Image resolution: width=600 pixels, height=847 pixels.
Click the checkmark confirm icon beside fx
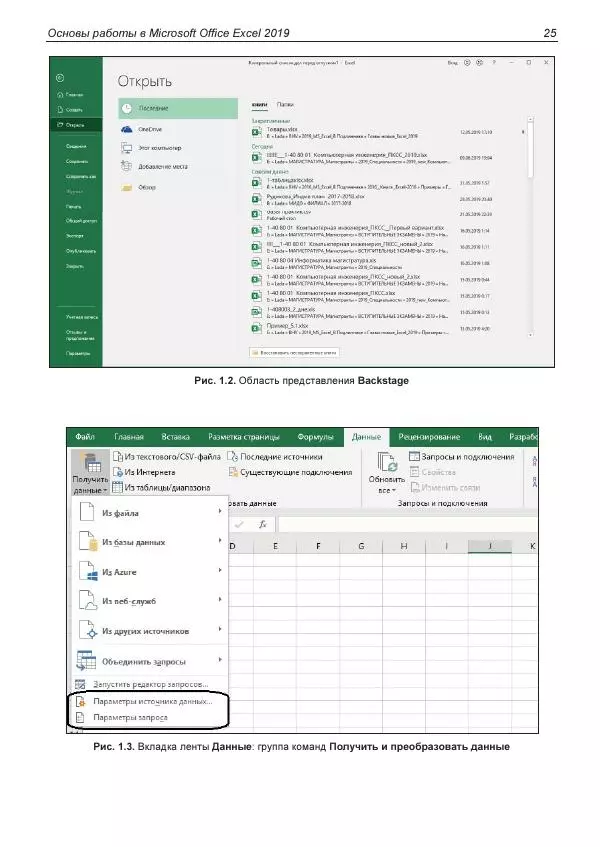click(x=239, y=525)
